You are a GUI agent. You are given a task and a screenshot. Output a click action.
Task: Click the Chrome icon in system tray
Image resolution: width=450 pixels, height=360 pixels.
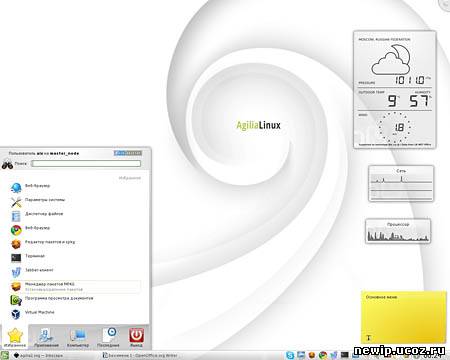point(322,355)
